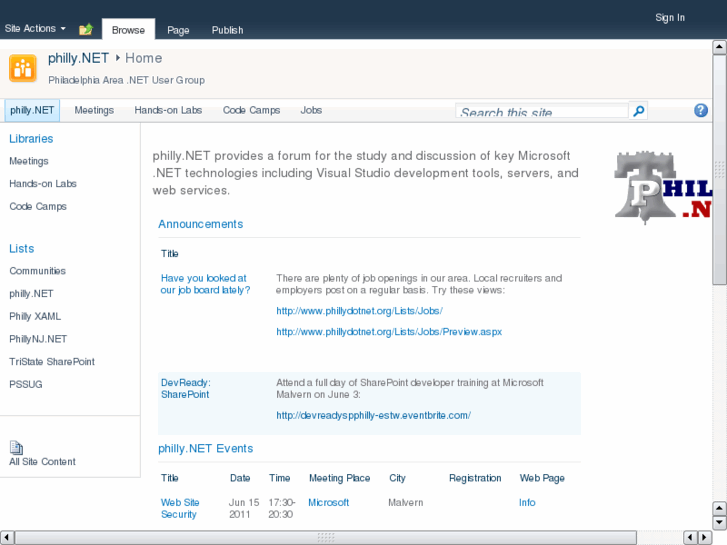The image size is (727, 545).
Task: Open the Site Actions dropdown menu
Action: [x=35, y=29]
